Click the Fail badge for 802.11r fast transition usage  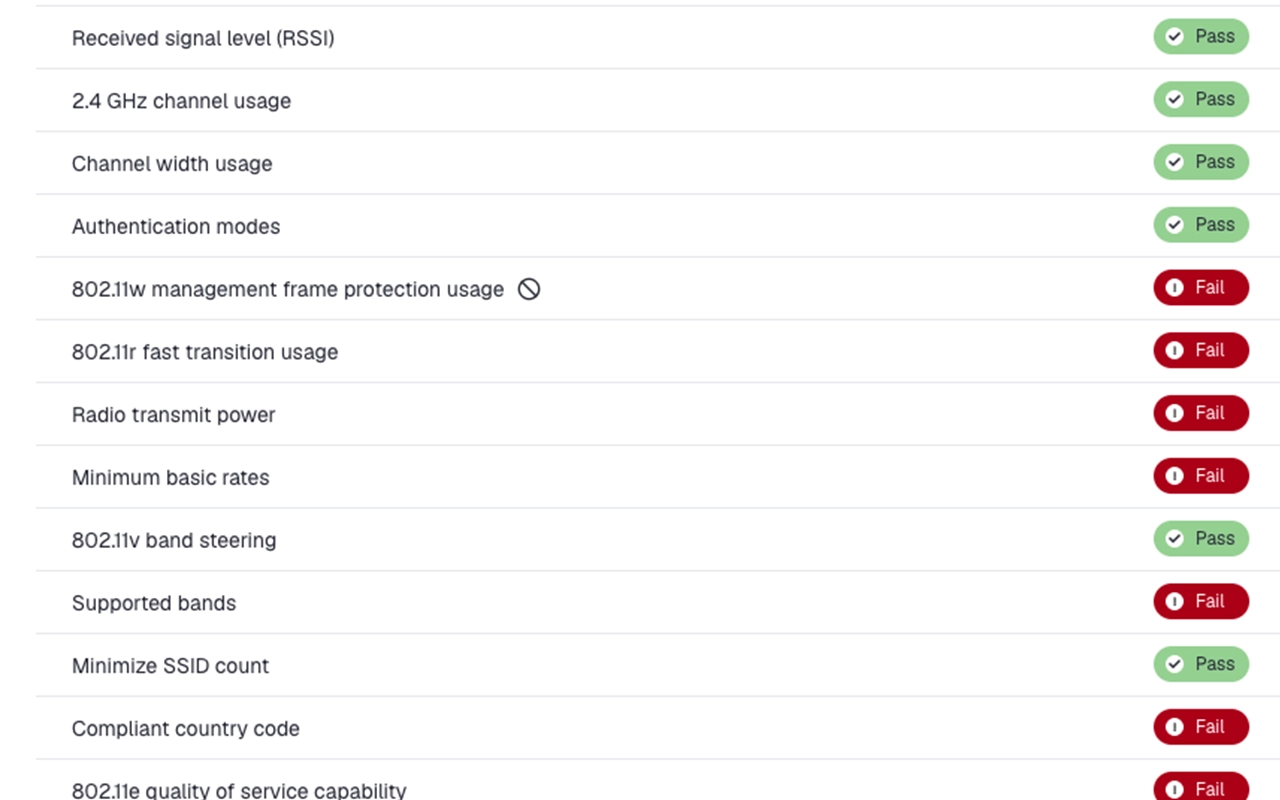coord(1201,350)
